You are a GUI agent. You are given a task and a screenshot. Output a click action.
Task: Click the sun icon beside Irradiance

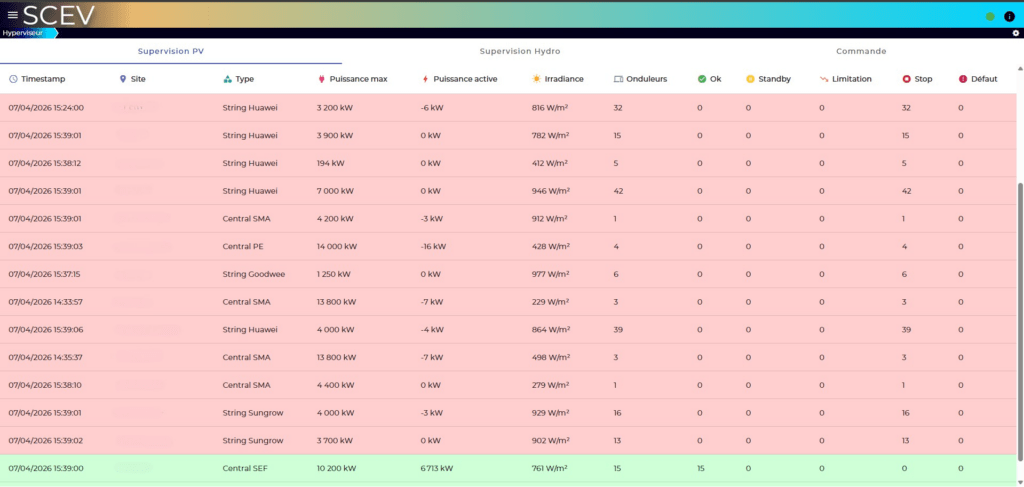(x=537, y=78)
